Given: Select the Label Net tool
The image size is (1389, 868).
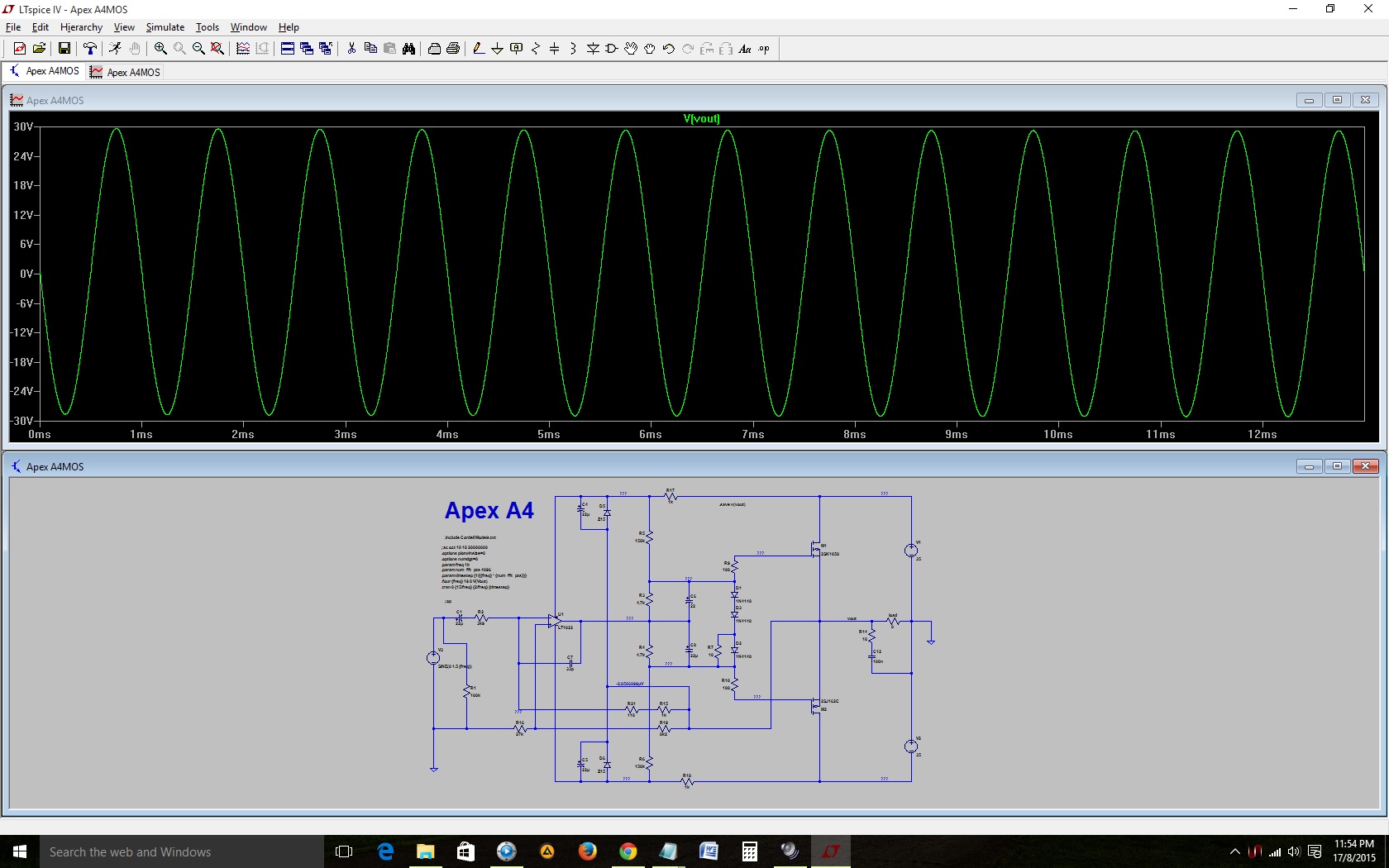Looking at the screenshot, I should [517, 49].
